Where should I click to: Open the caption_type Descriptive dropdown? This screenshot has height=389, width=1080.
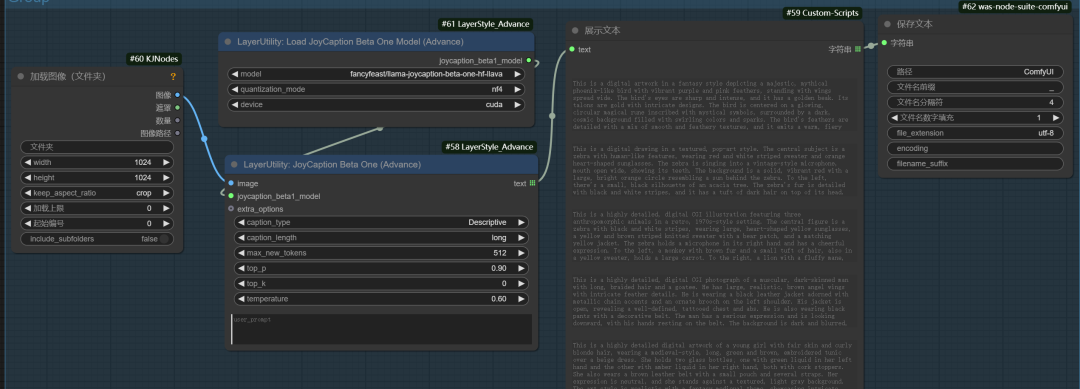coord(382,222)
